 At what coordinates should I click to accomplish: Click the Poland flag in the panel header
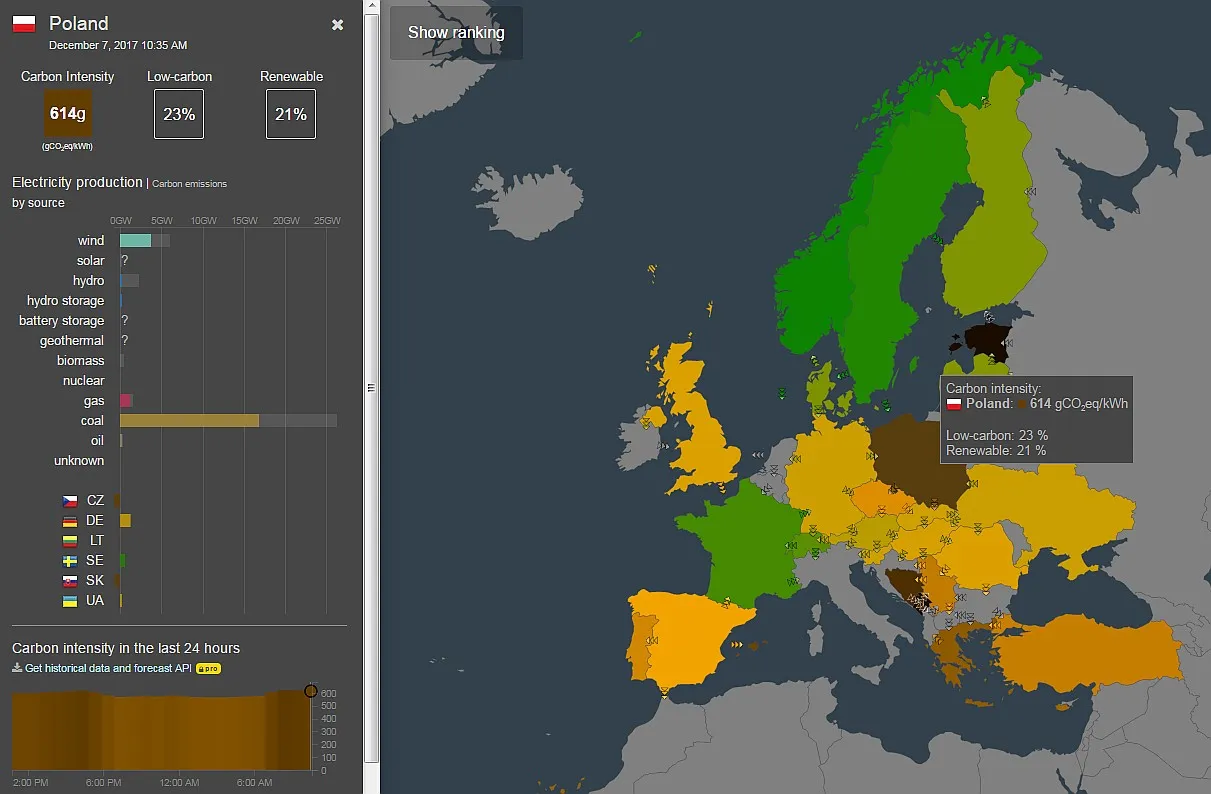(x=23, y=22)
